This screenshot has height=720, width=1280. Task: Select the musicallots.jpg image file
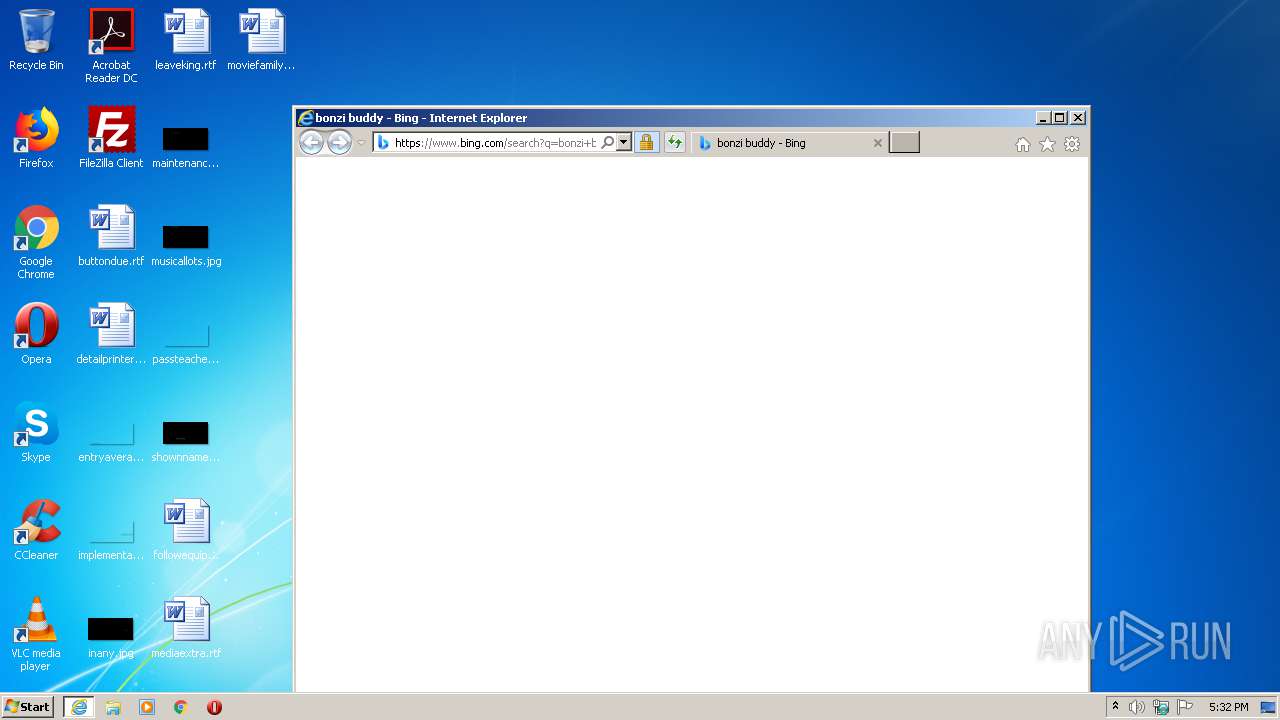pyautogui.click(x=186, y=245)
